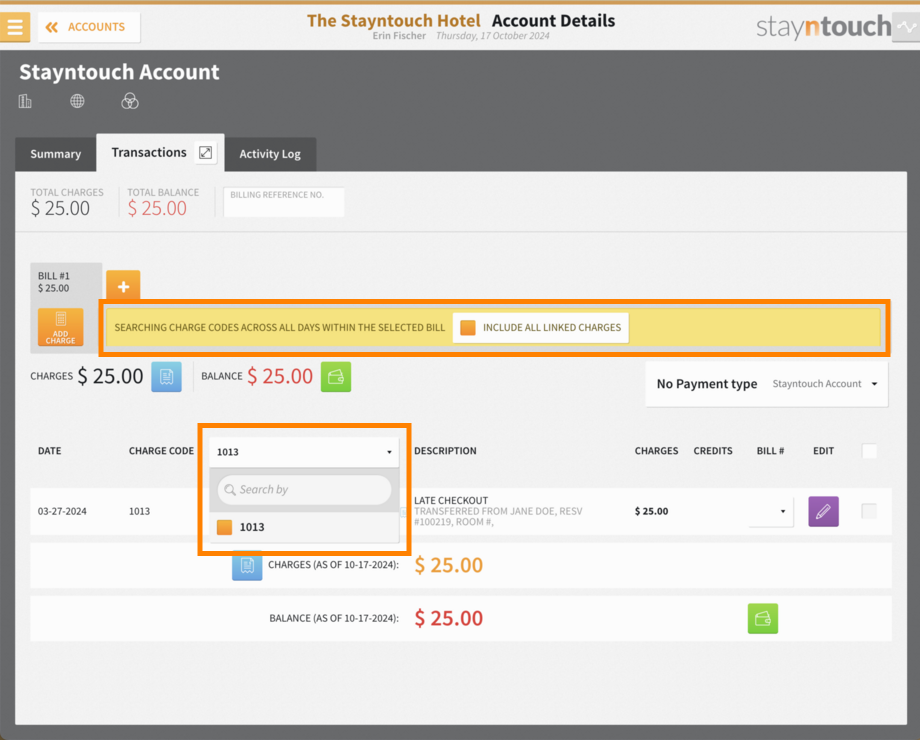The image size is (920, 740).
Task: Click green wallet icon in Balance as-of row
Action: (x=763, y=619)
